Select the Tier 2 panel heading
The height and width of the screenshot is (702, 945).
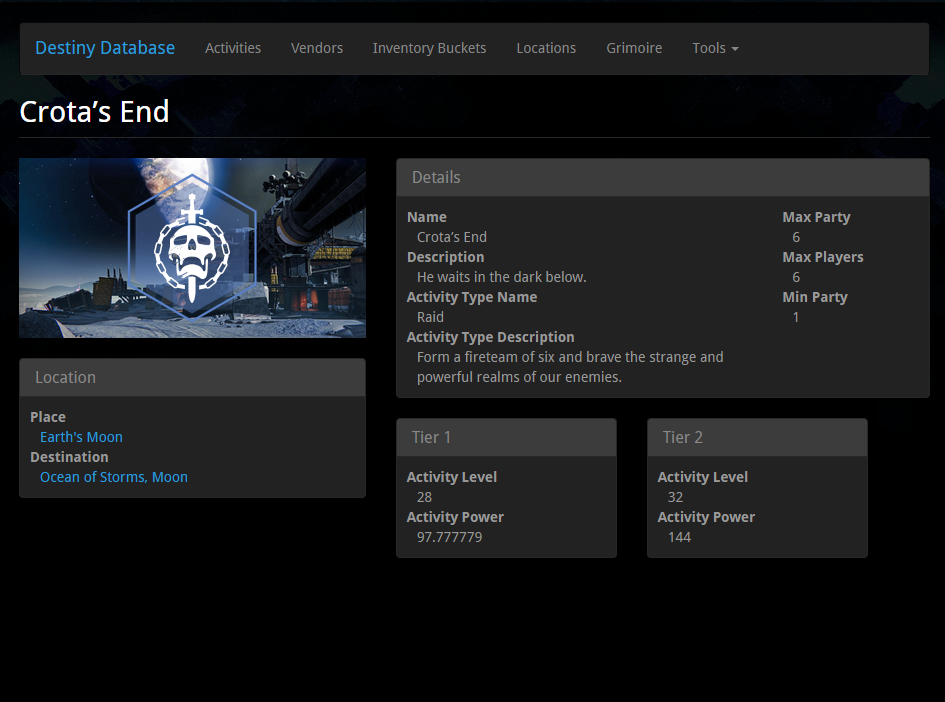[757, 437]
